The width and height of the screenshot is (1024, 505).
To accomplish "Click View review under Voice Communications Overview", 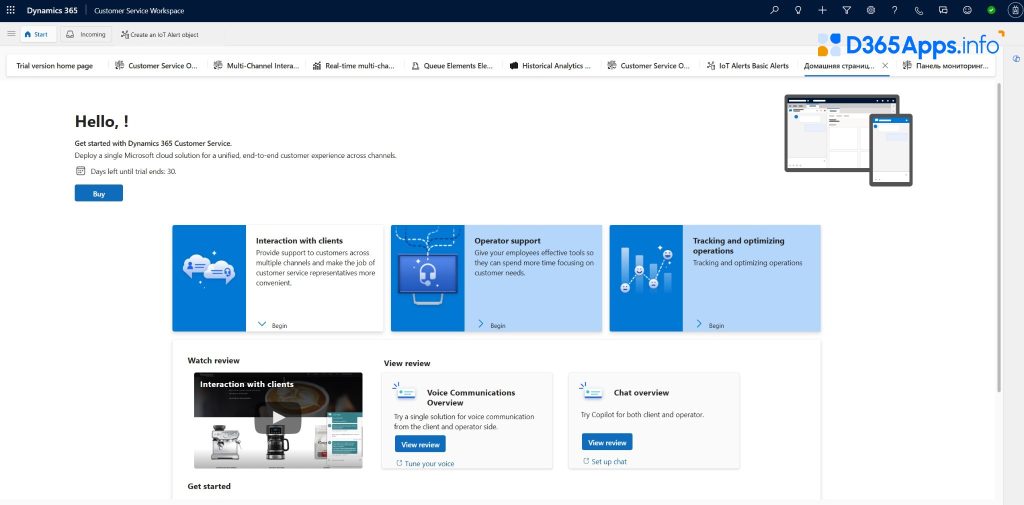I will [420, 444].
